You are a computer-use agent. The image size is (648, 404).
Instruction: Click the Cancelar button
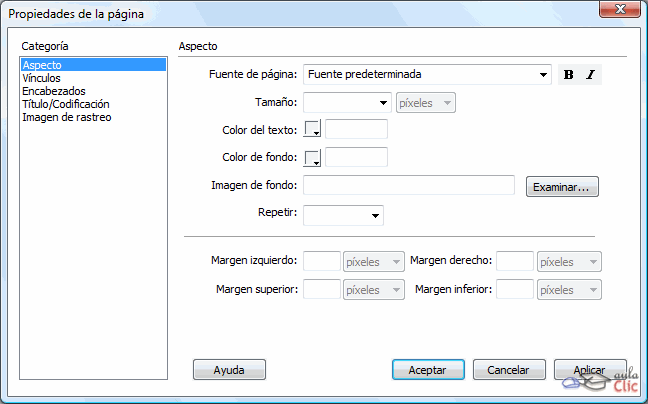coord(508,370)
